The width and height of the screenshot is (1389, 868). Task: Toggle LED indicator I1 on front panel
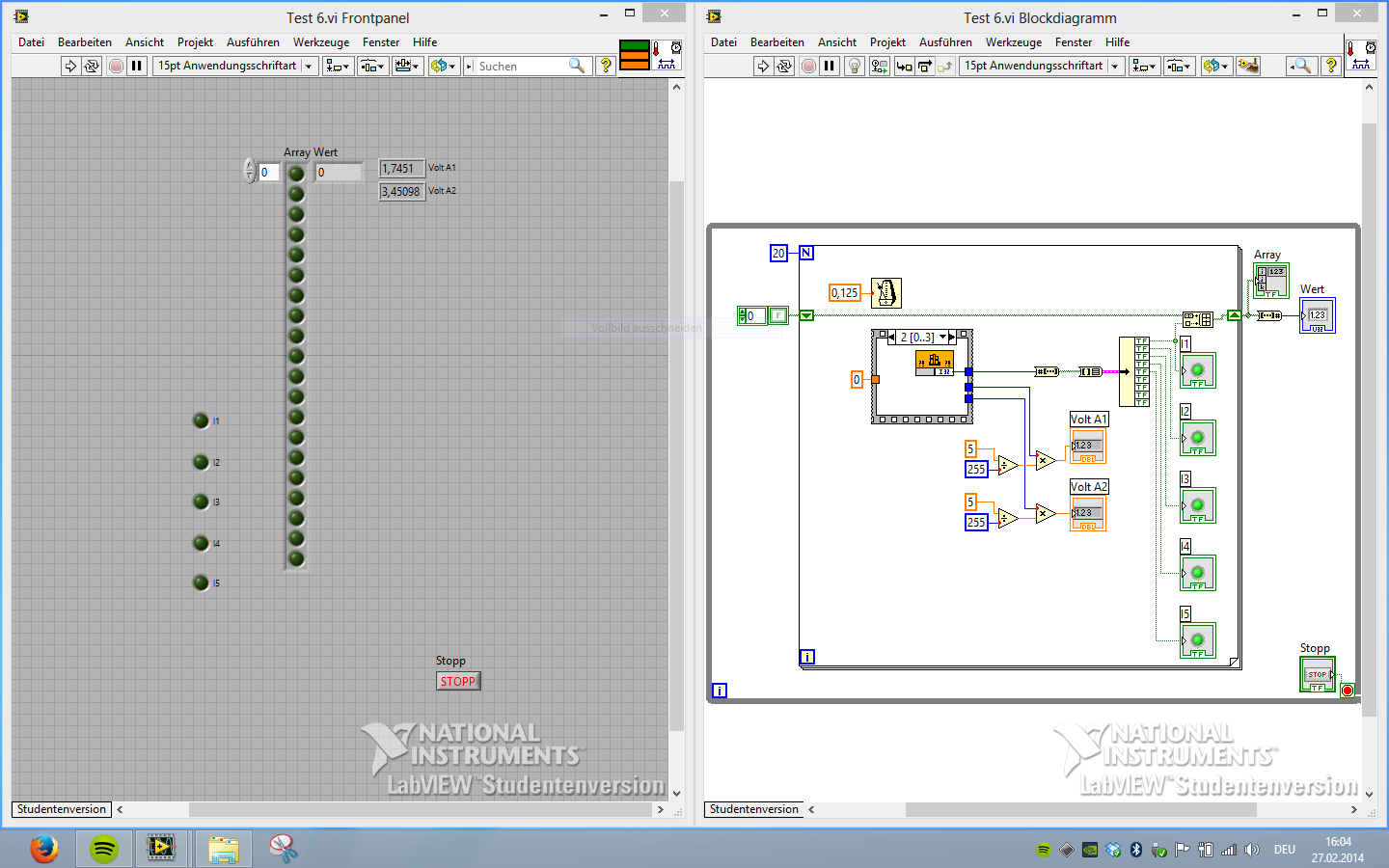[x=201, y=420]
